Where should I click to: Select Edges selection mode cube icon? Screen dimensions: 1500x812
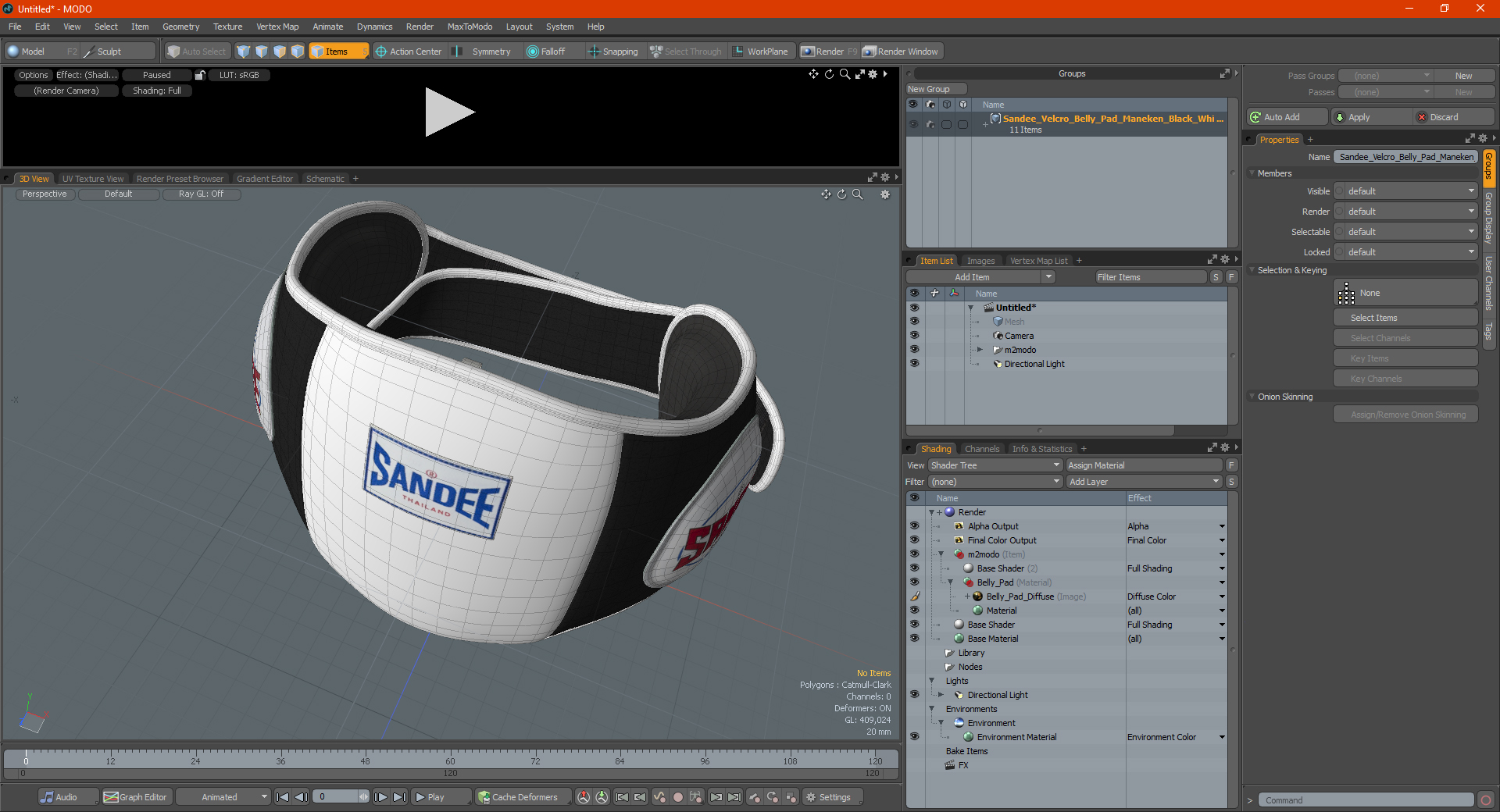click(262, 52)
